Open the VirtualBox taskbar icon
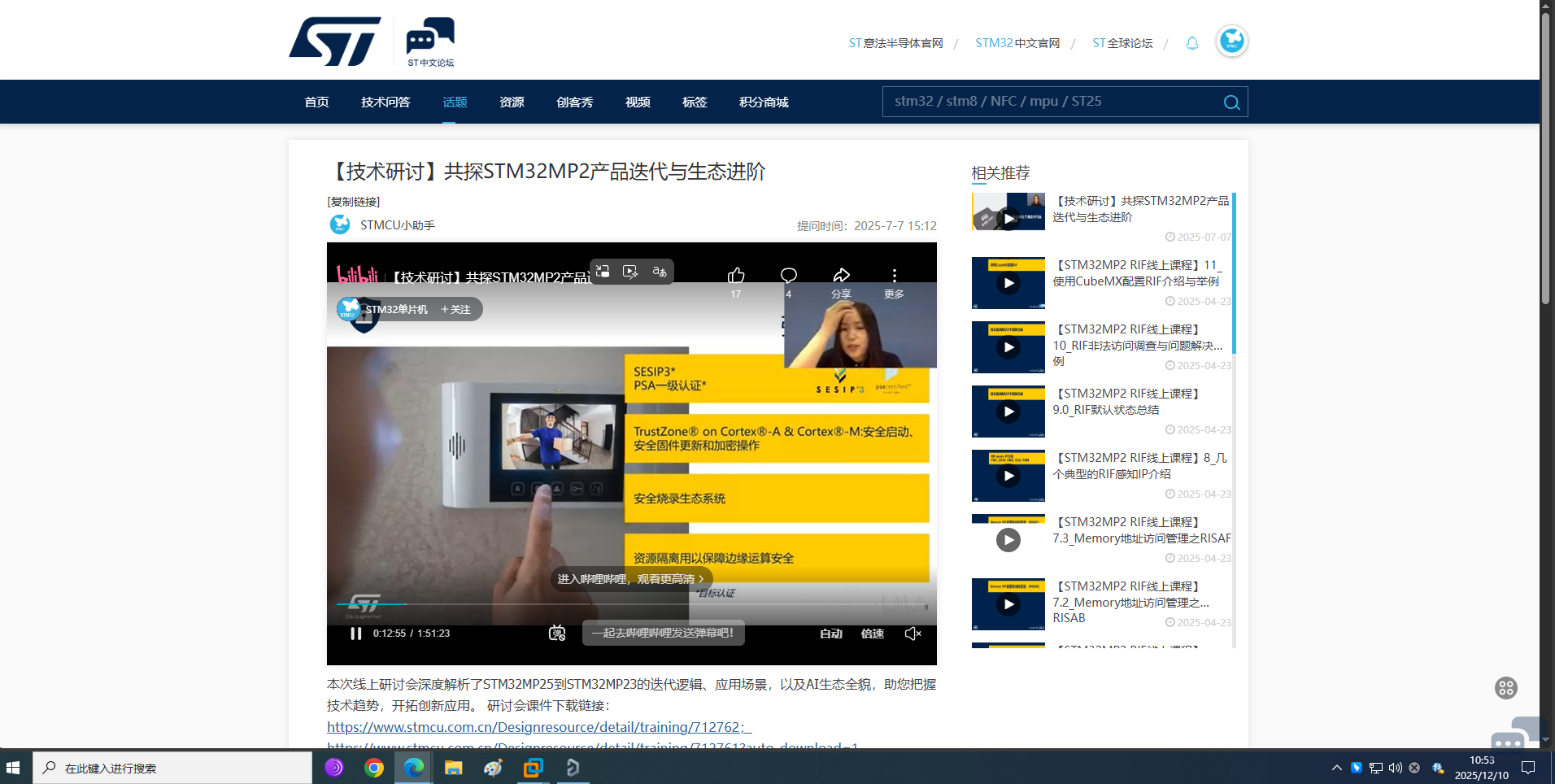1555x784 pixels. pos(533,768)
